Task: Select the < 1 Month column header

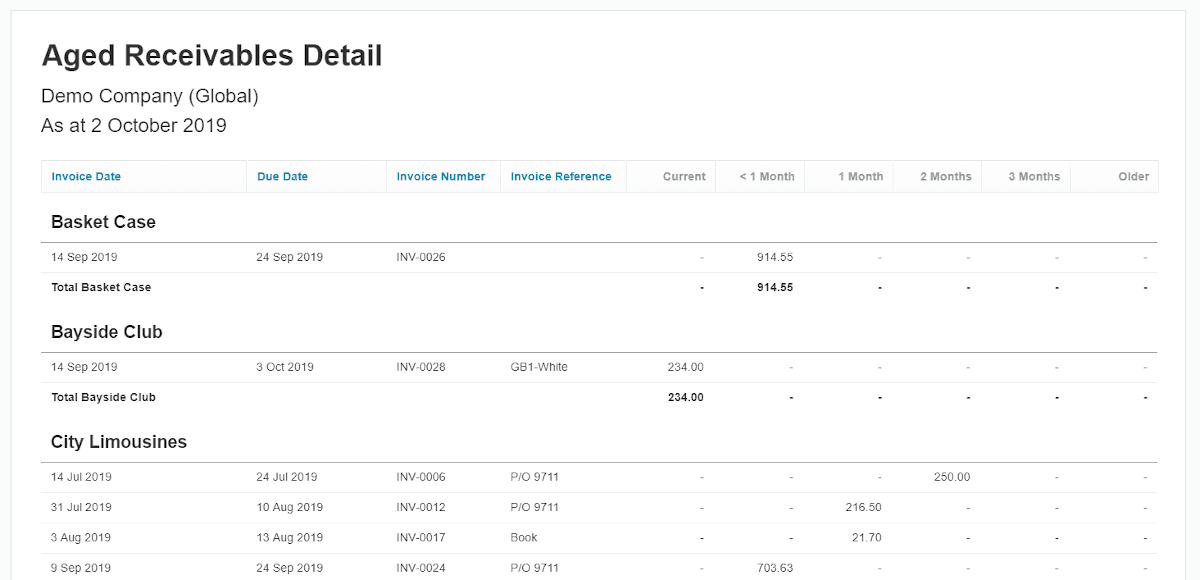Action: tap(767, 176)
